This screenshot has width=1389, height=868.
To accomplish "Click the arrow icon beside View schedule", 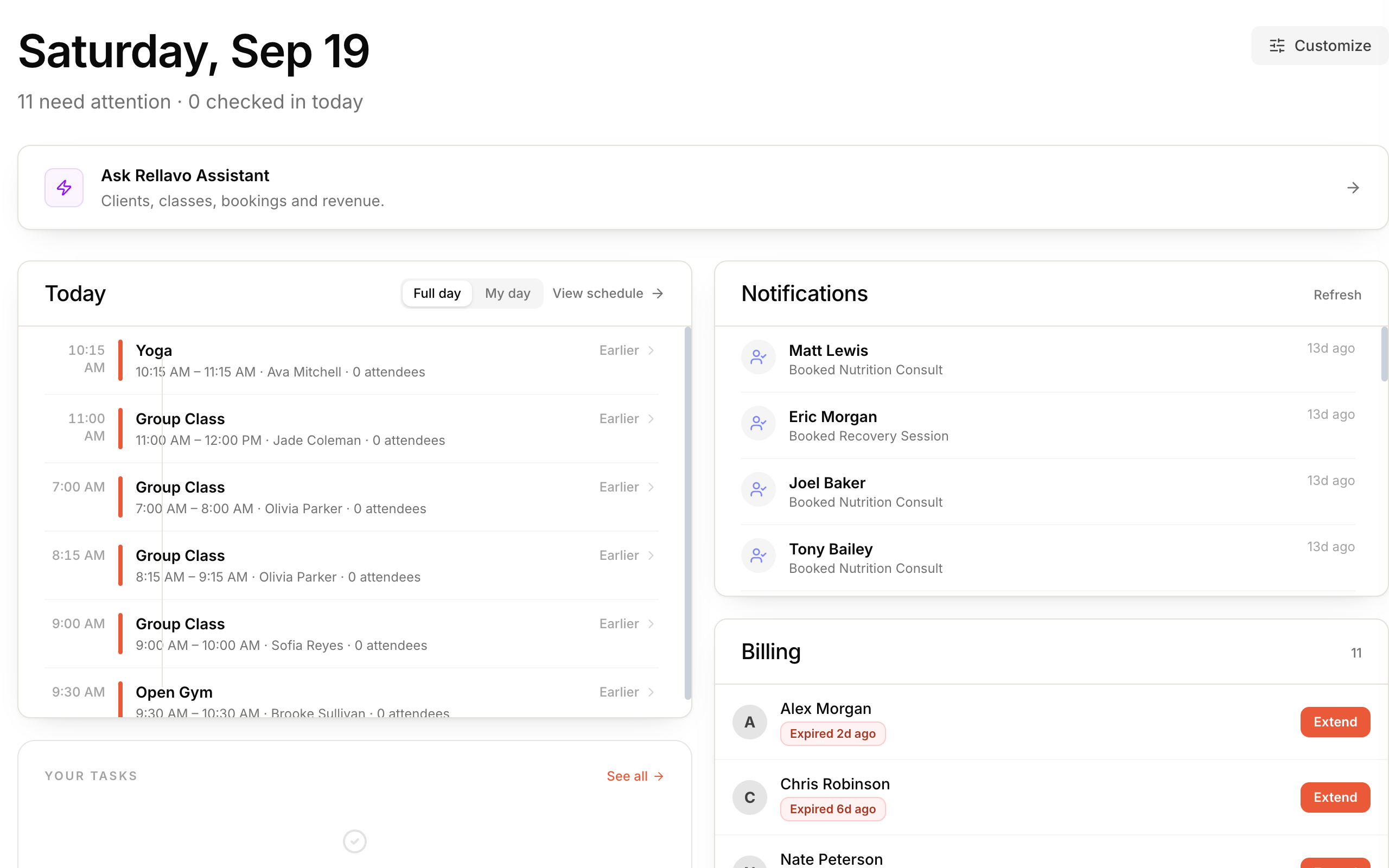I will (658, 293).
